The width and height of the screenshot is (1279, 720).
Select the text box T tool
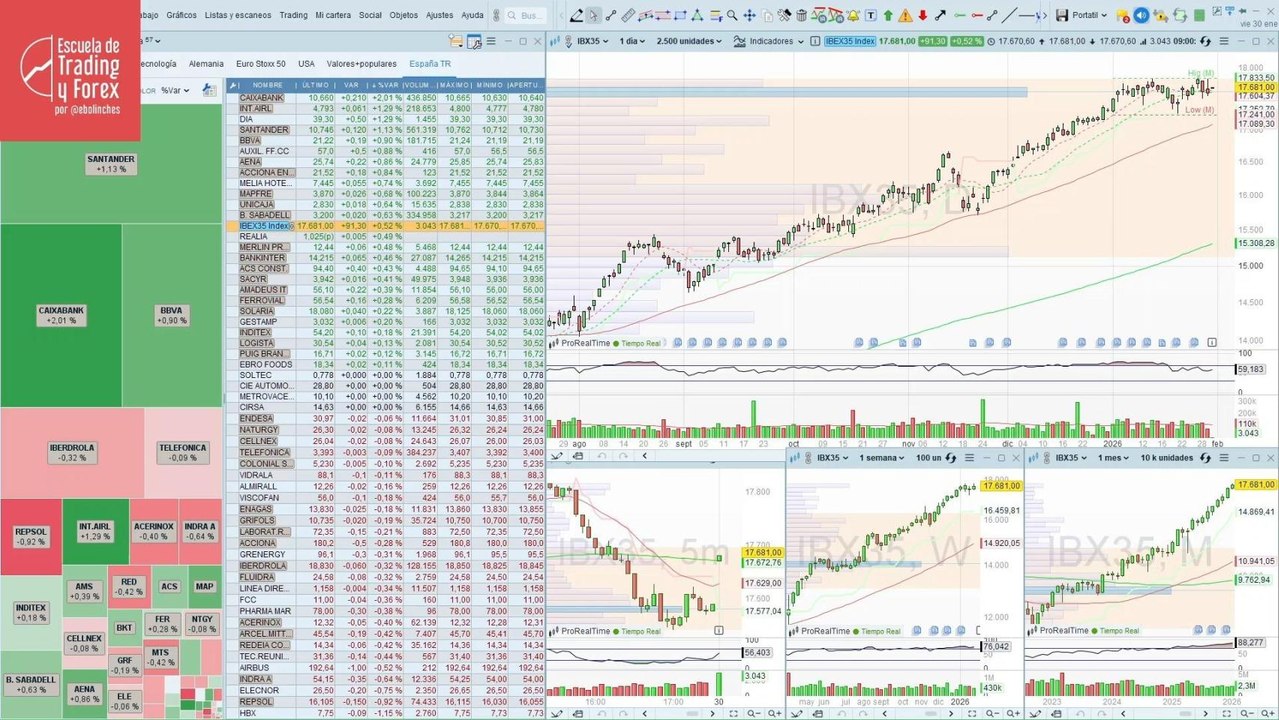(871, 15)
